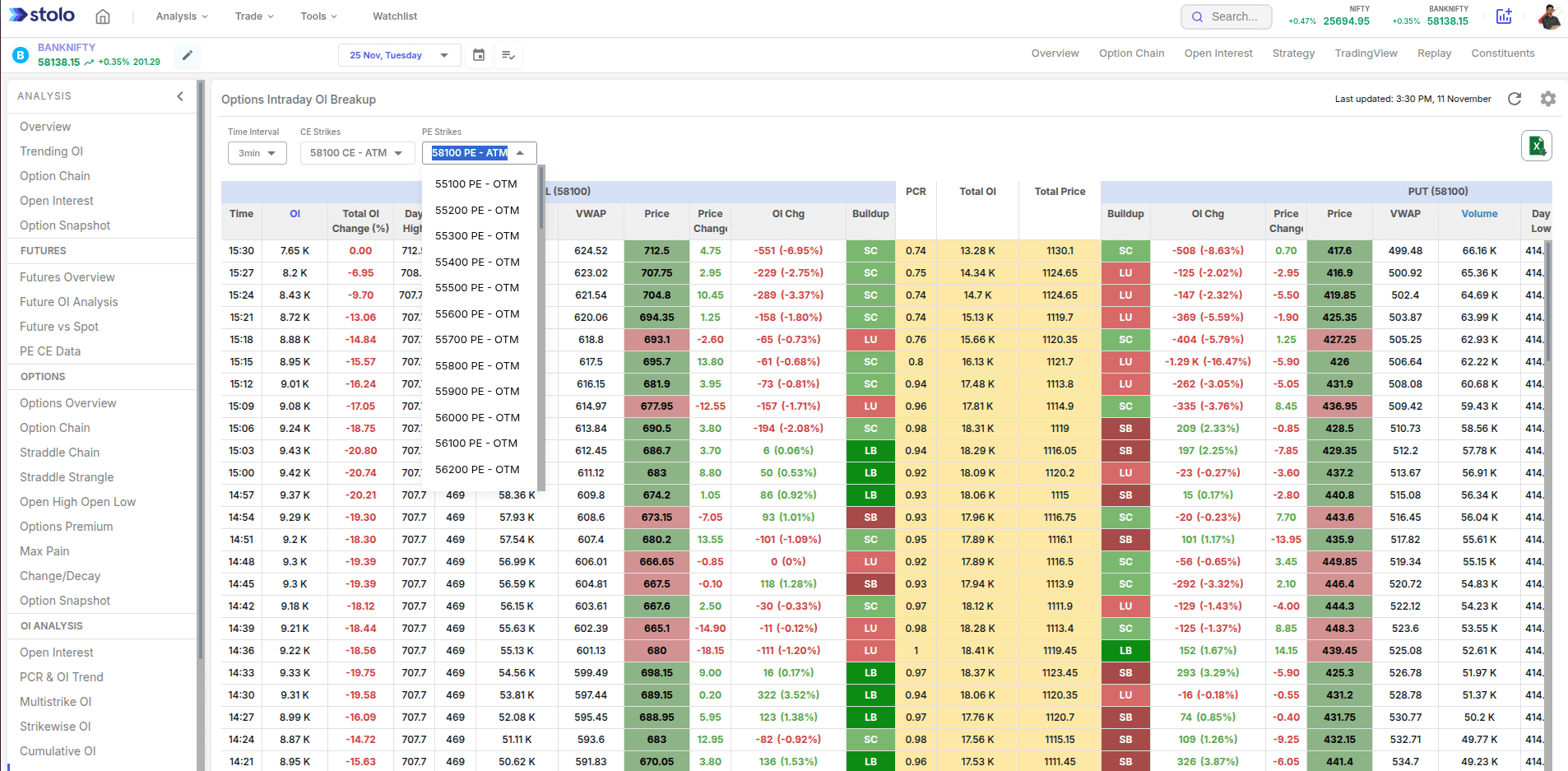The height and width of the screenshot is (771, 1568).
Task: Refresh data using the reload icon
Action: pyautogui.click(x=1515, y=99)
